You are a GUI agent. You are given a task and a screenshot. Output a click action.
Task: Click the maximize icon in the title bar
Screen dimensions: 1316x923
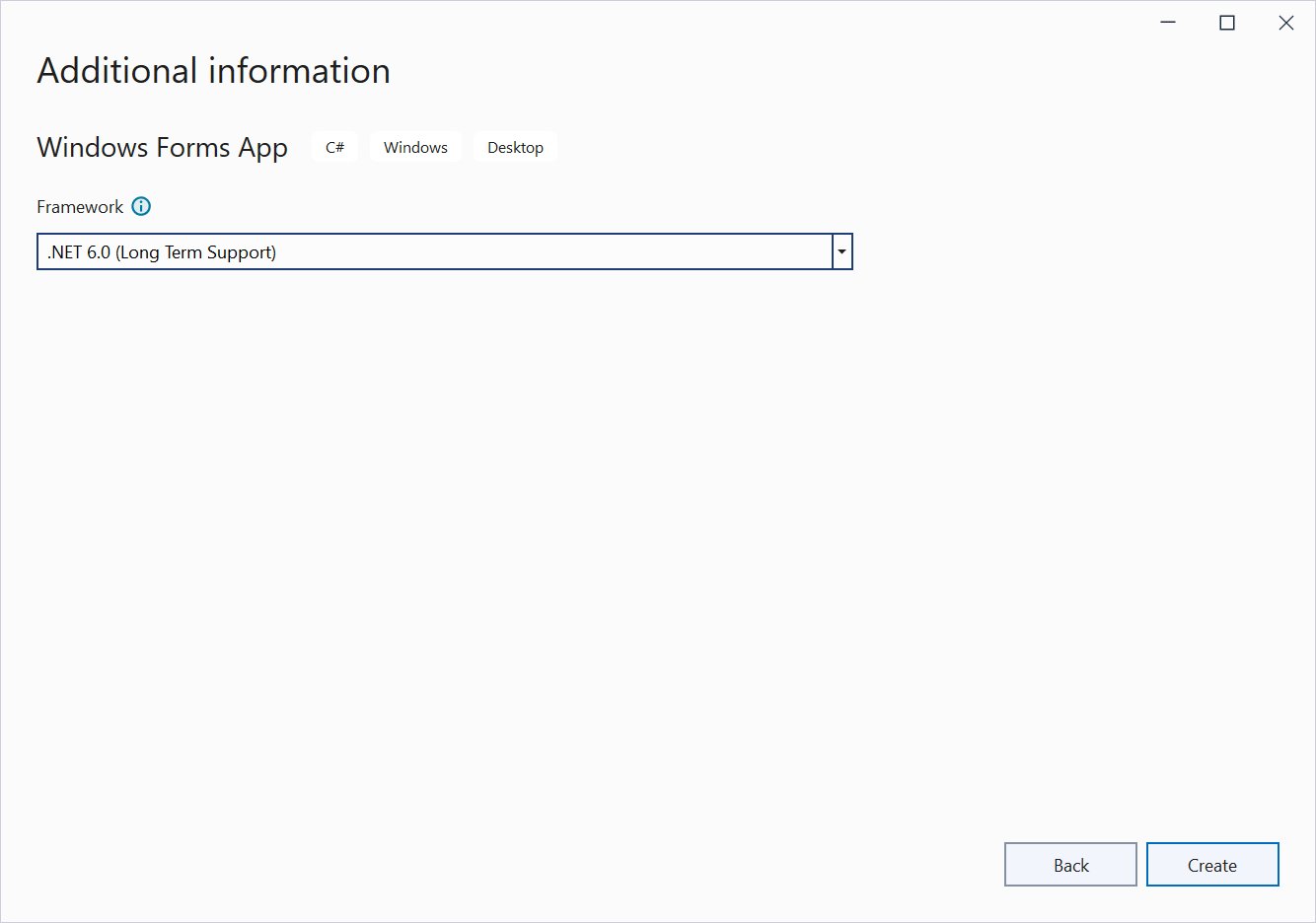pyautogui.click(x=1226, y=22)
